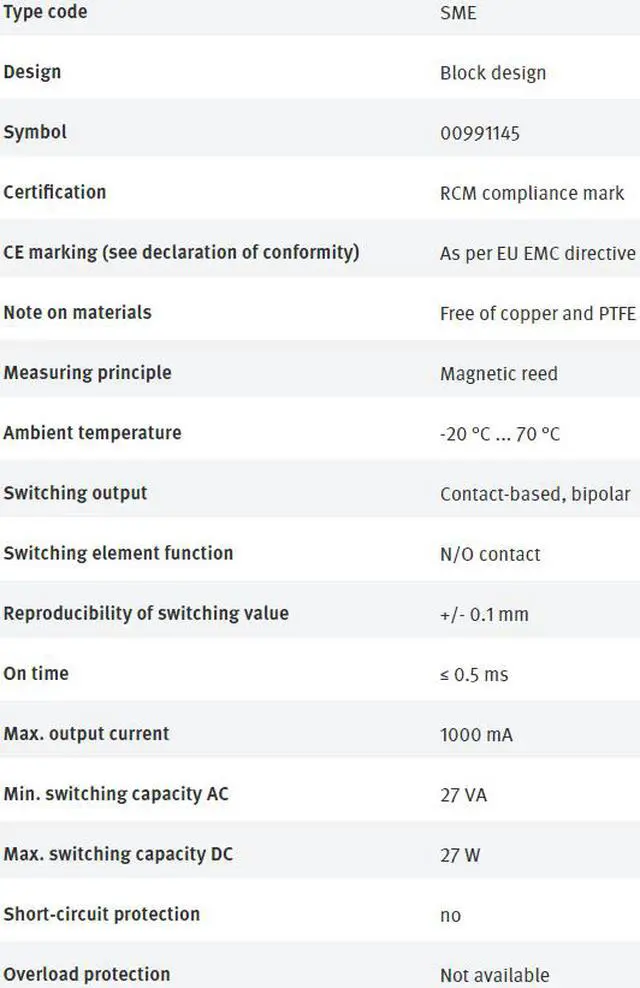
Task: Click 'Free of copper and PTFE' value
Action: (x=537, y=313)
